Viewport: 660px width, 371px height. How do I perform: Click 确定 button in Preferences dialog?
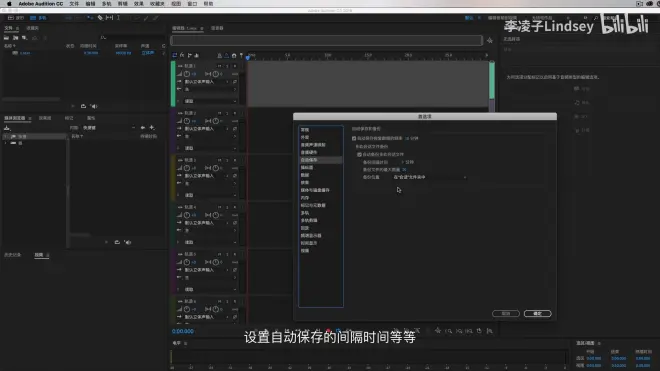pos(538,314)
